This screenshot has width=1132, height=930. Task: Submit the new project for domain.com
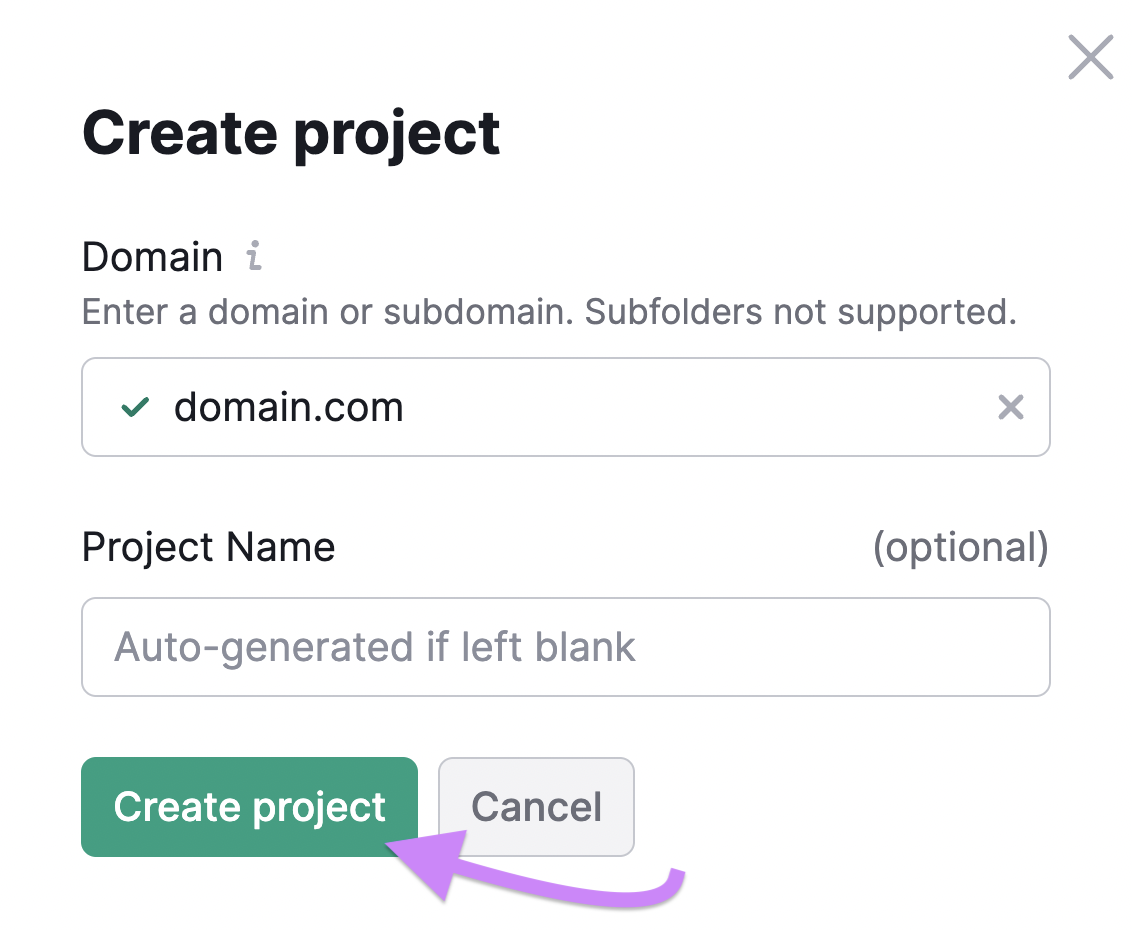click(x=249, y=807)
